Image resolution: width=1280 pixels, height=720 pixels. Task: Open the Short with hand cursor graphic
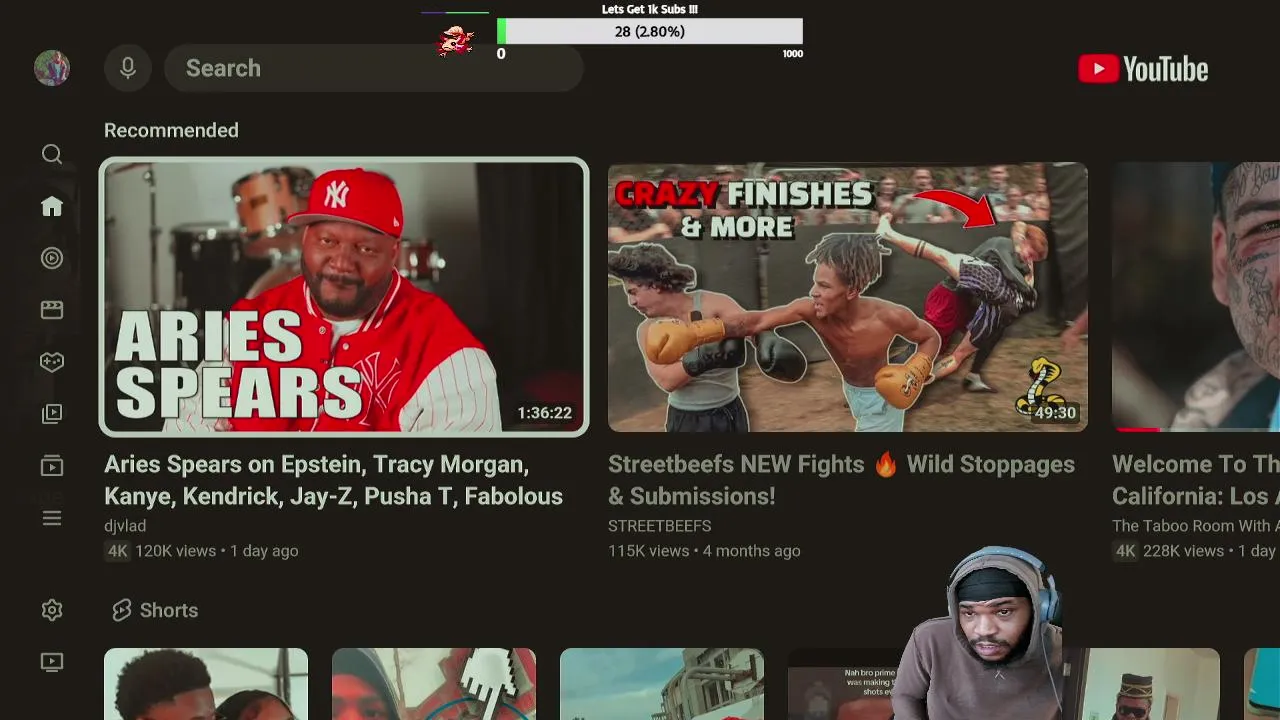[434, 684]
